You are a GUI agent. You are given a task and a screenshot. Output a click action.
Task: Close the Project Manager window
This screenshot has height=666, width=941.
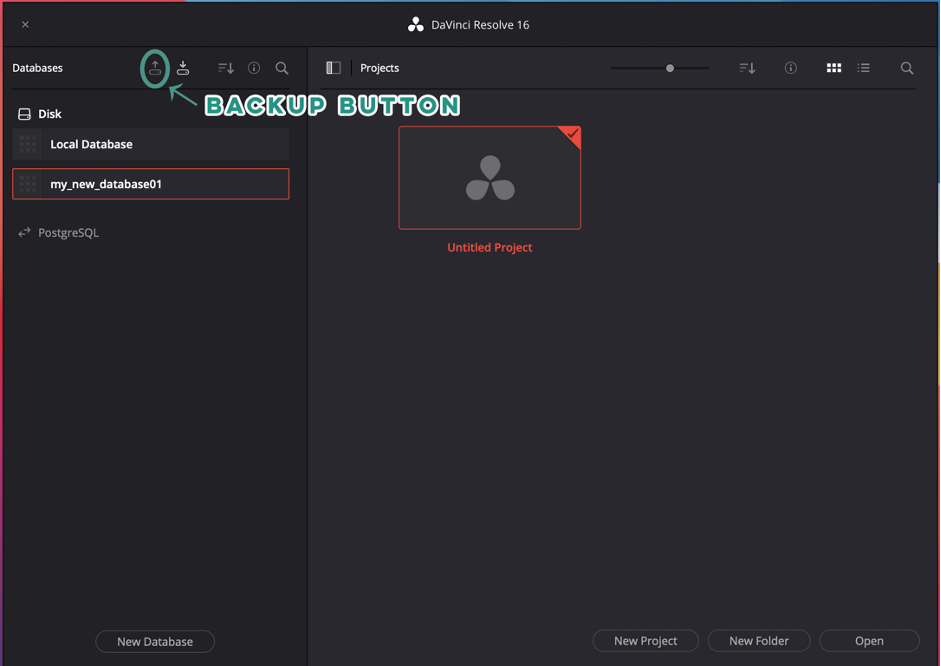25,25
